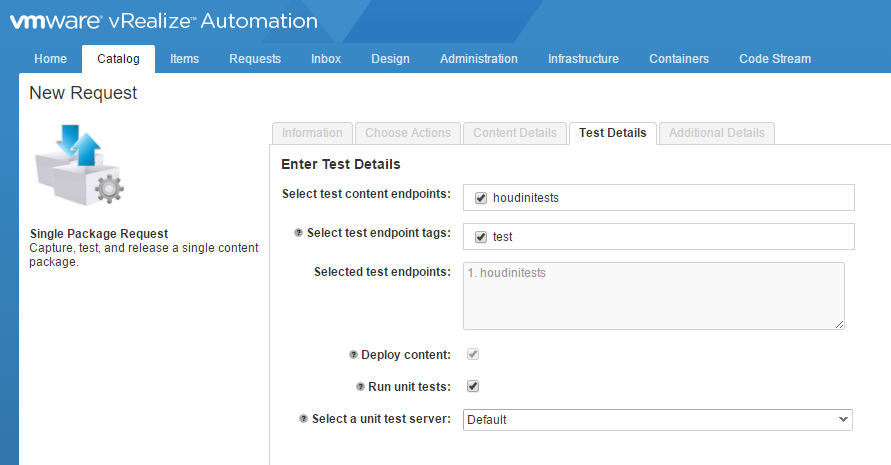Open the Code Stream menu tab
Image resolution: width=891 pixels, height=465 pixels.
click(774, 59)
